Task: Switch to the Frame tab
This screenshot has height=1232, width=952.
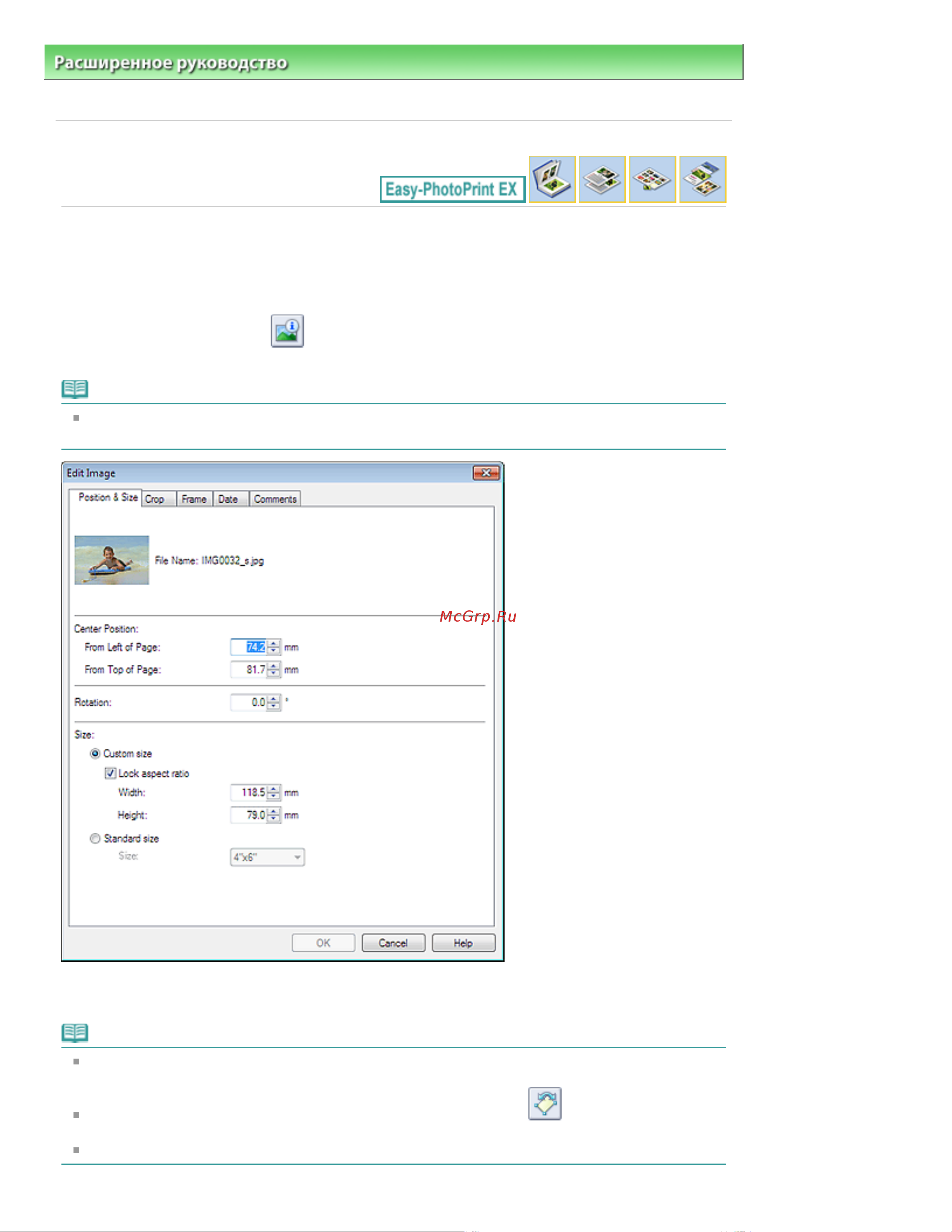Action: point(195,499)
